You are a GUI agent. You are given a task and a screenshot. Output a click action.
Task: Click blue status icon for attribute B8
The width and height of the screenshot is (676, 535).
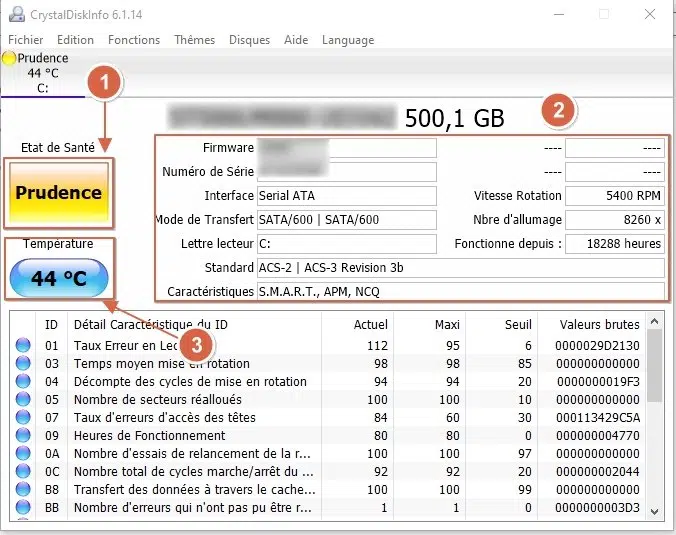pos(23,490)
